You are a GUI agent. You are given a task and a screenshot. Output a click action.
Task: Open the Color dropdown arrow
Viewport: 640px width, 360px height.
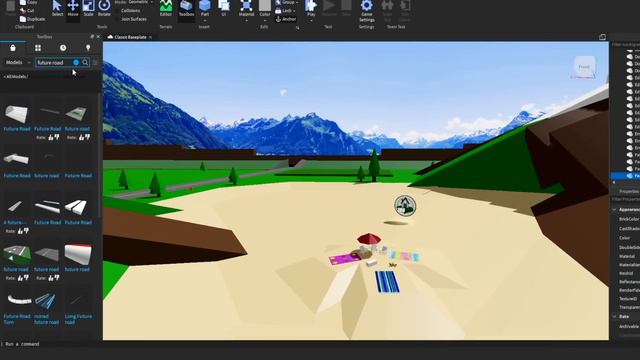click(x=264, y=20)
